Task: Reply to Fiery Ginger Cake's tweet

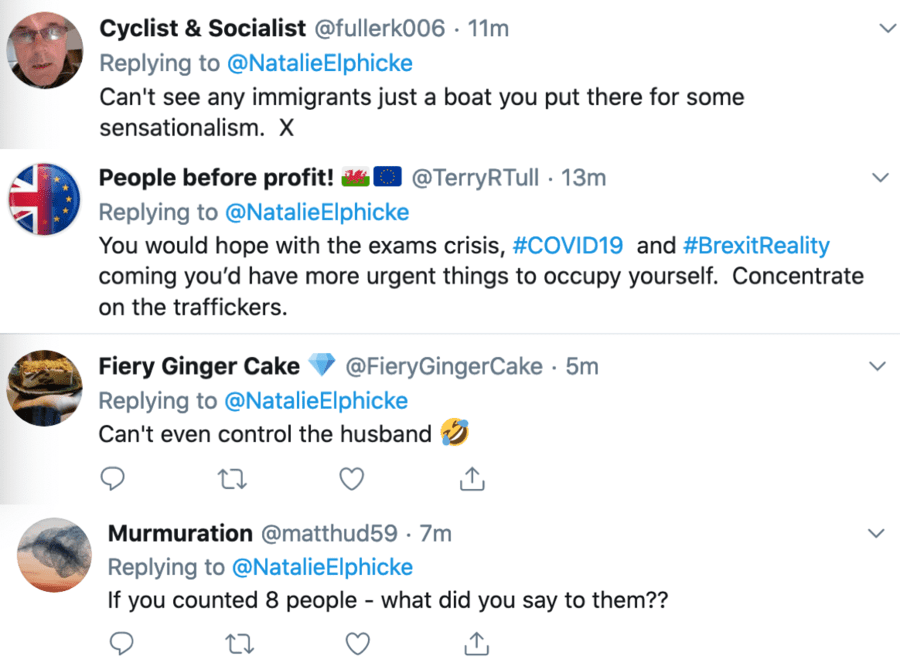Action: (x=115, y=480)
